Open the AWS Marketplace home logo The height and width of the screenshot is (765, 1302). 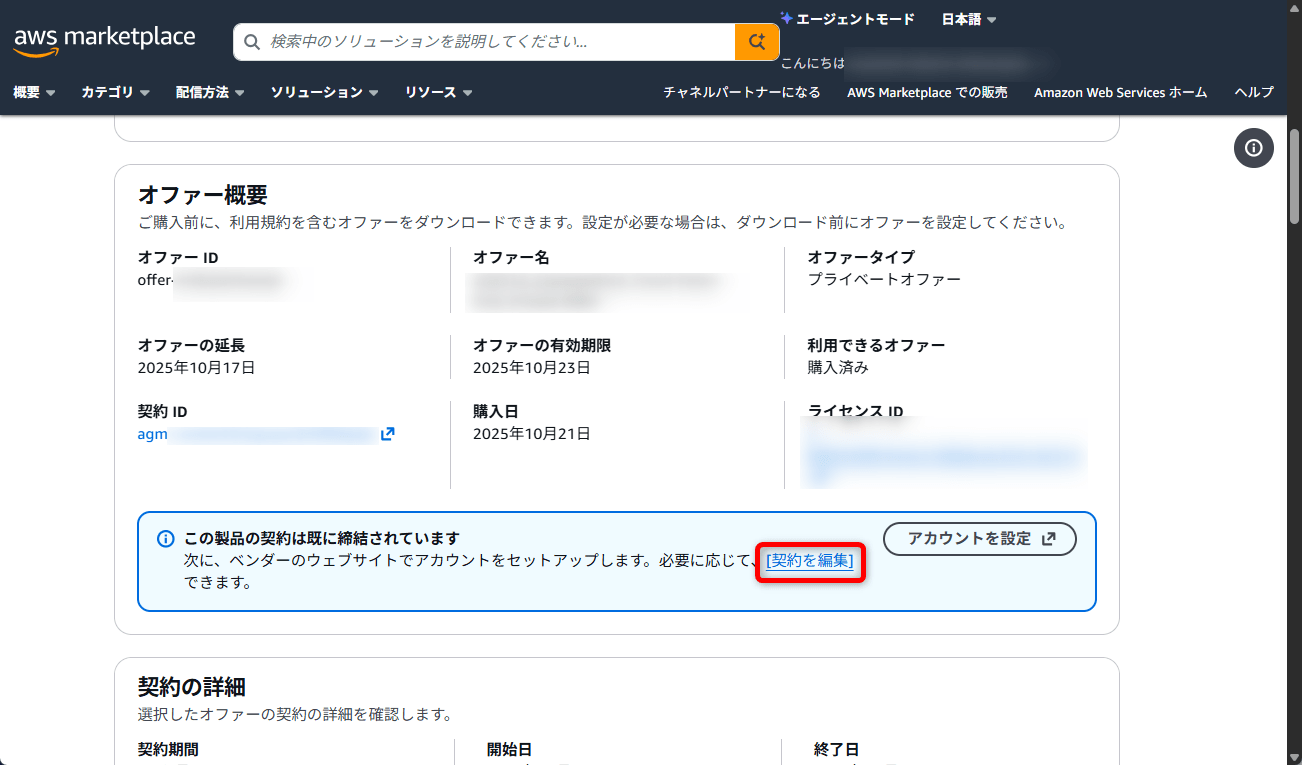click(x=105, y=40)
